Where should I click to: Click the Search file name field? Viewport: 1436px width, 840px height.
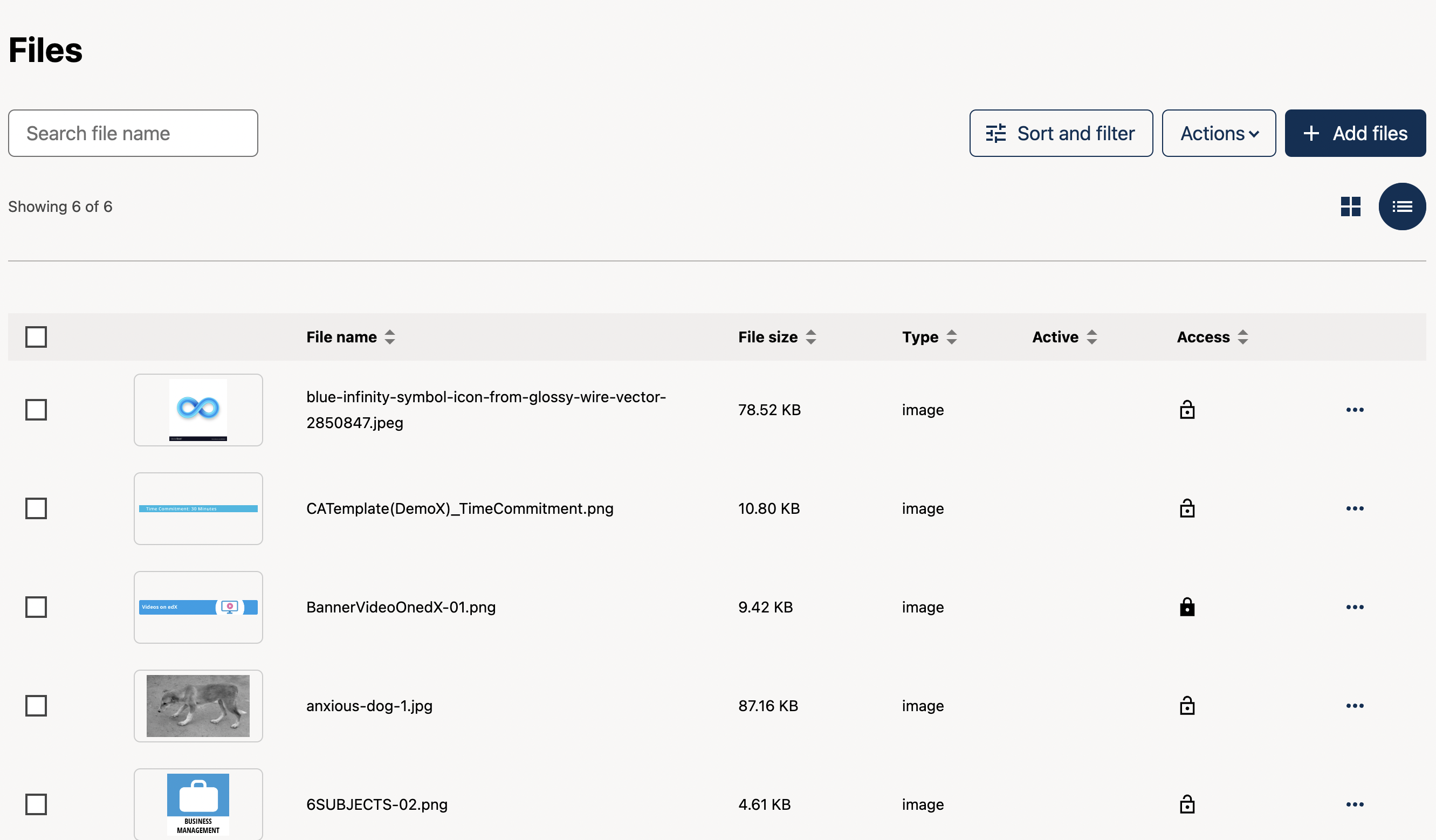pos(133,133)
